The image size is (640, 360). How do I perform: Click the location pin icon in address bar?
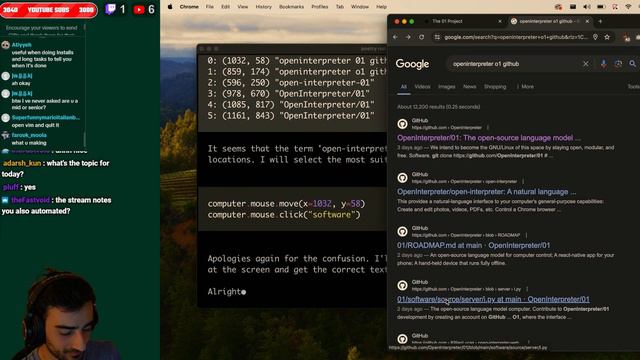click(596, 37)
